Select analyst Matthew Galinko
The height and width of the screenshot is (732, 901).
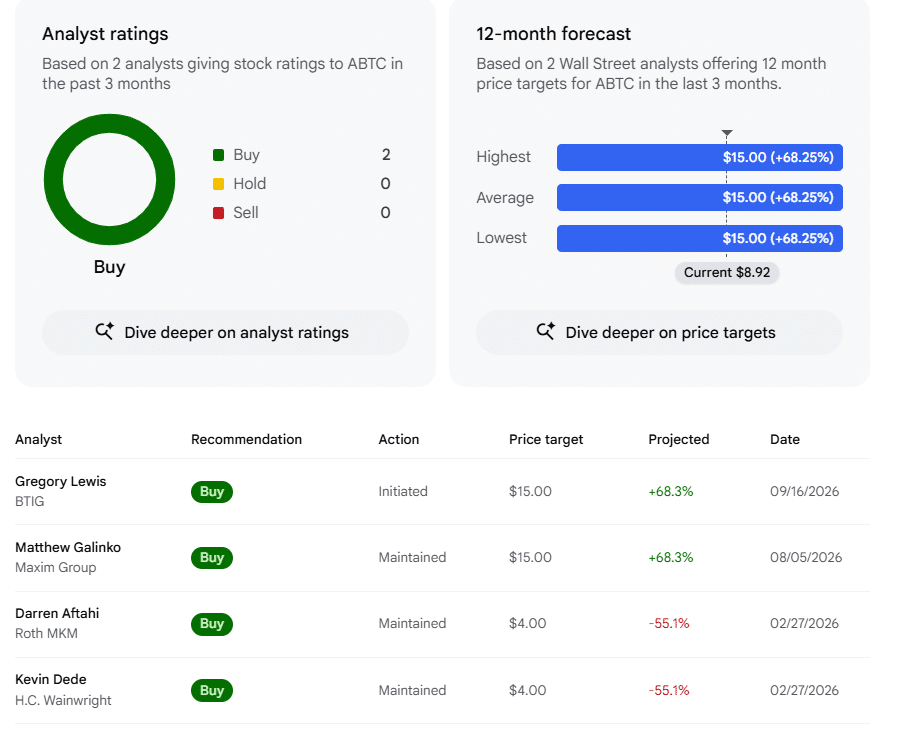[68, 548]
